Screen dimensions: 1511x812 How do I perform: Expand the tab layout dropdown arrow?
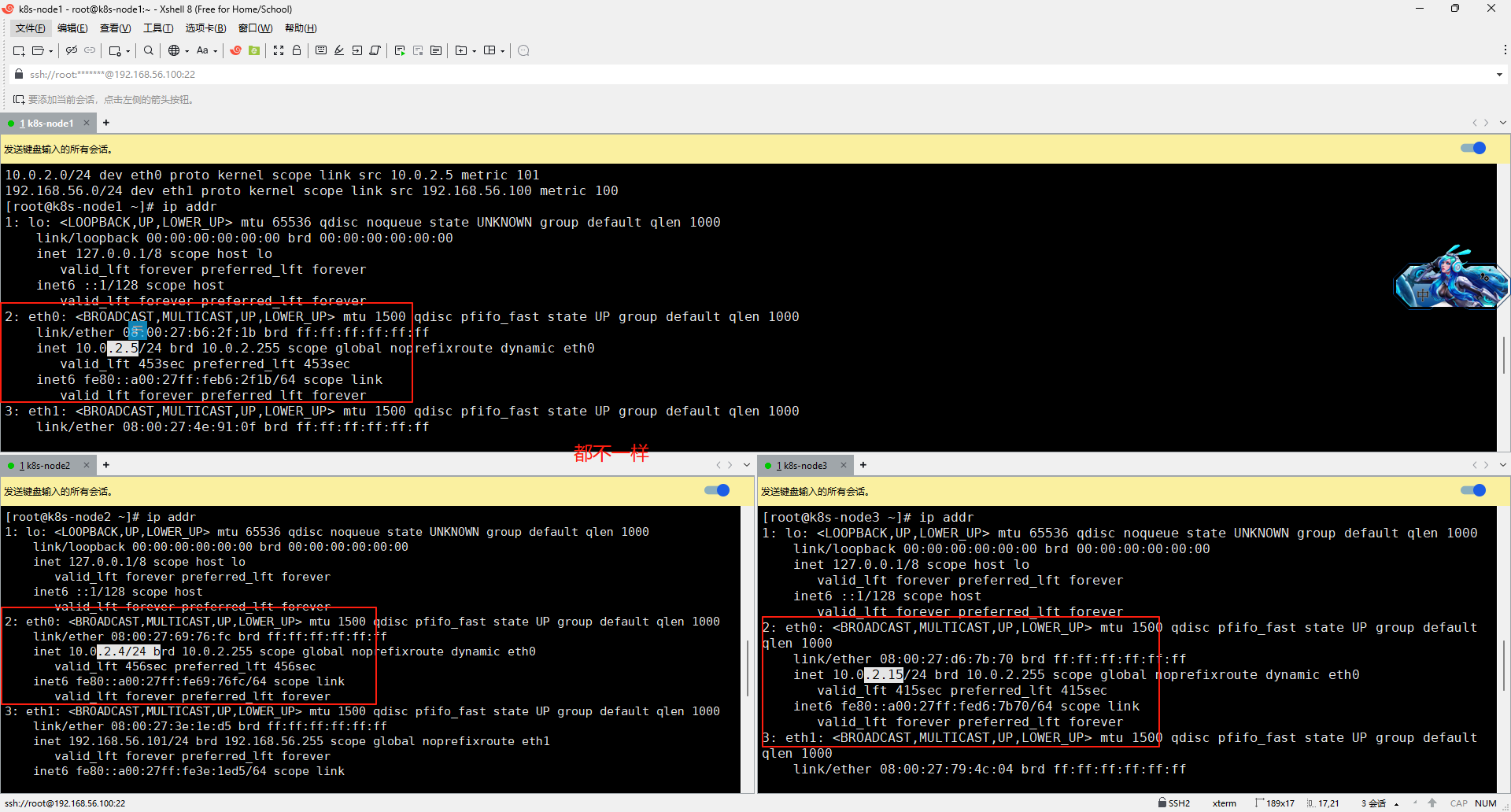(x=503, y=51)
